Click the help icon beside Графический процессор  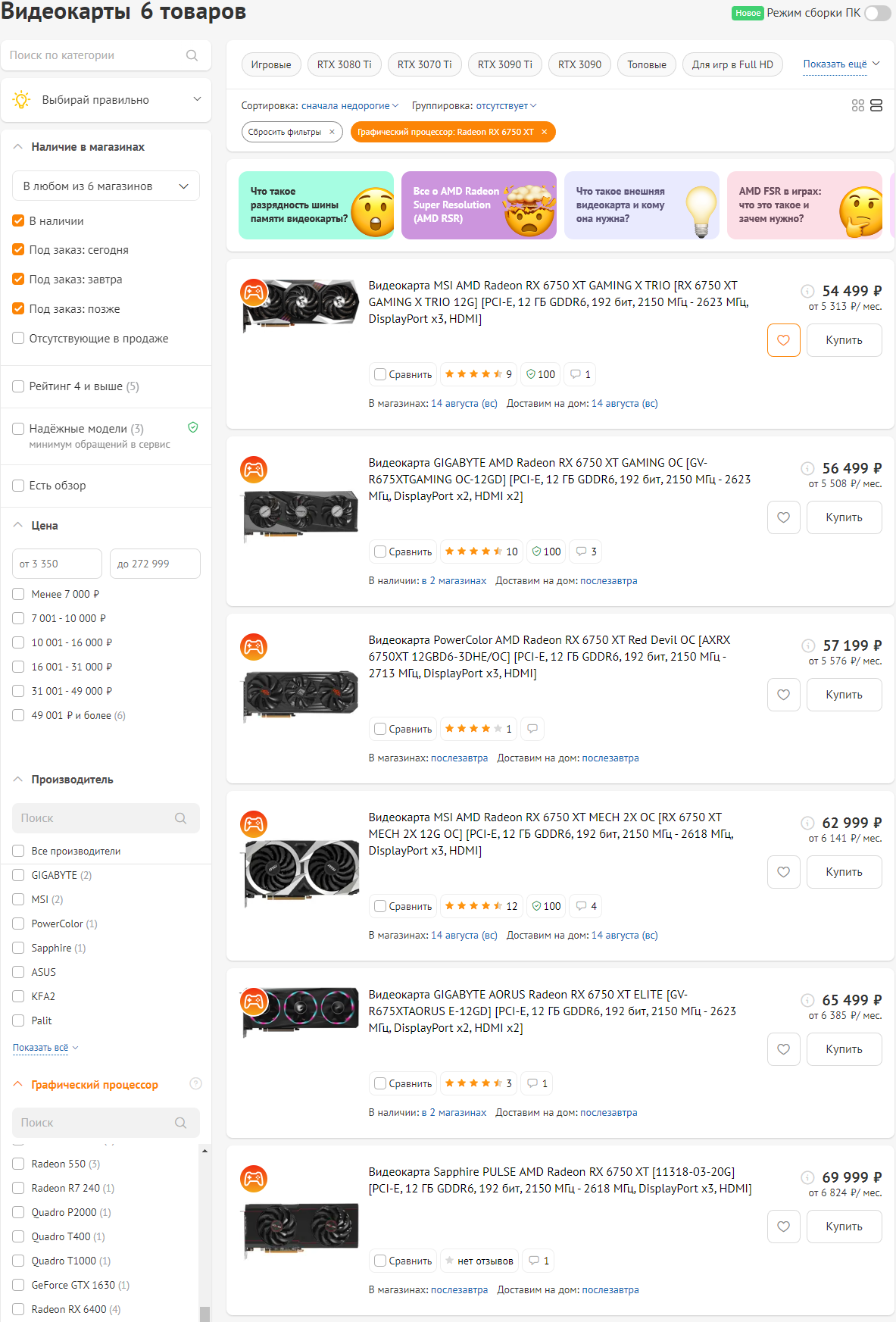click(x=195, y=1084)
